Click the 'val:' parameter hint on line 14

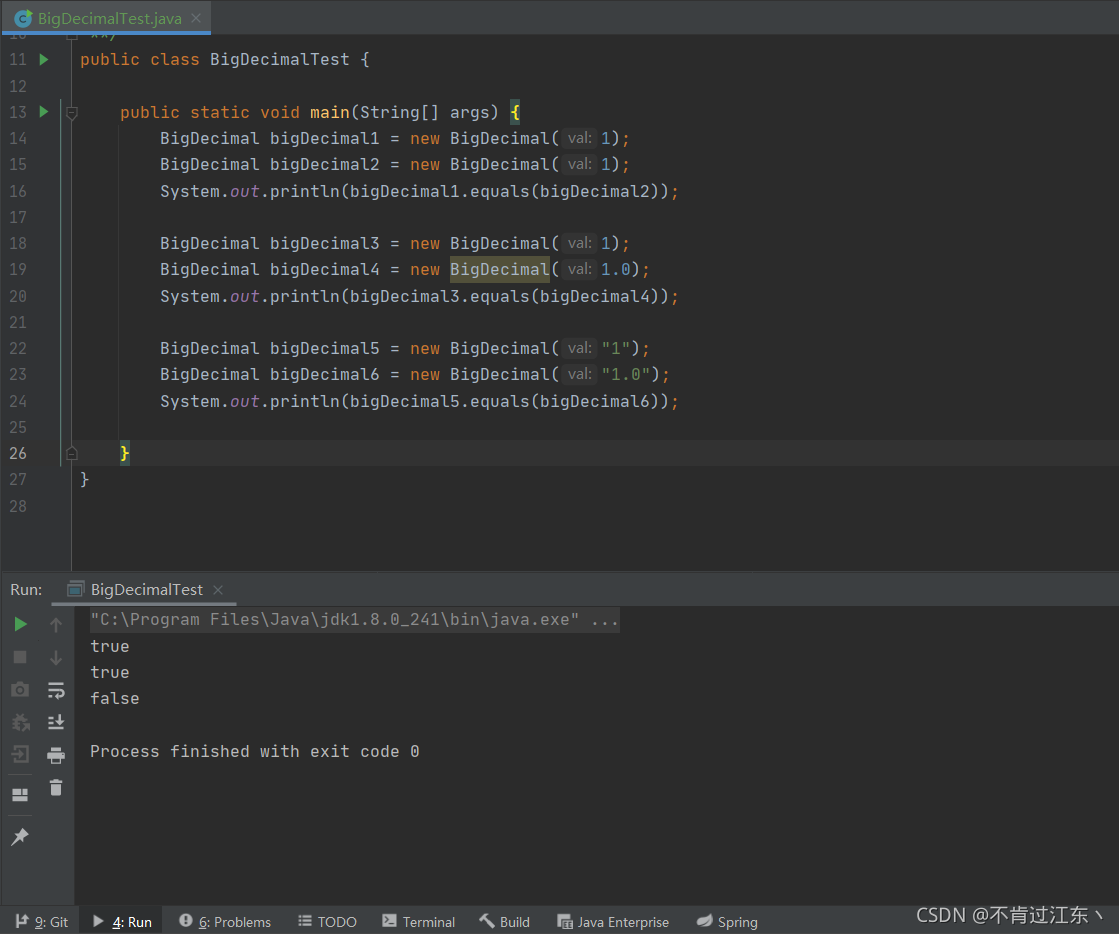point(579,138)
